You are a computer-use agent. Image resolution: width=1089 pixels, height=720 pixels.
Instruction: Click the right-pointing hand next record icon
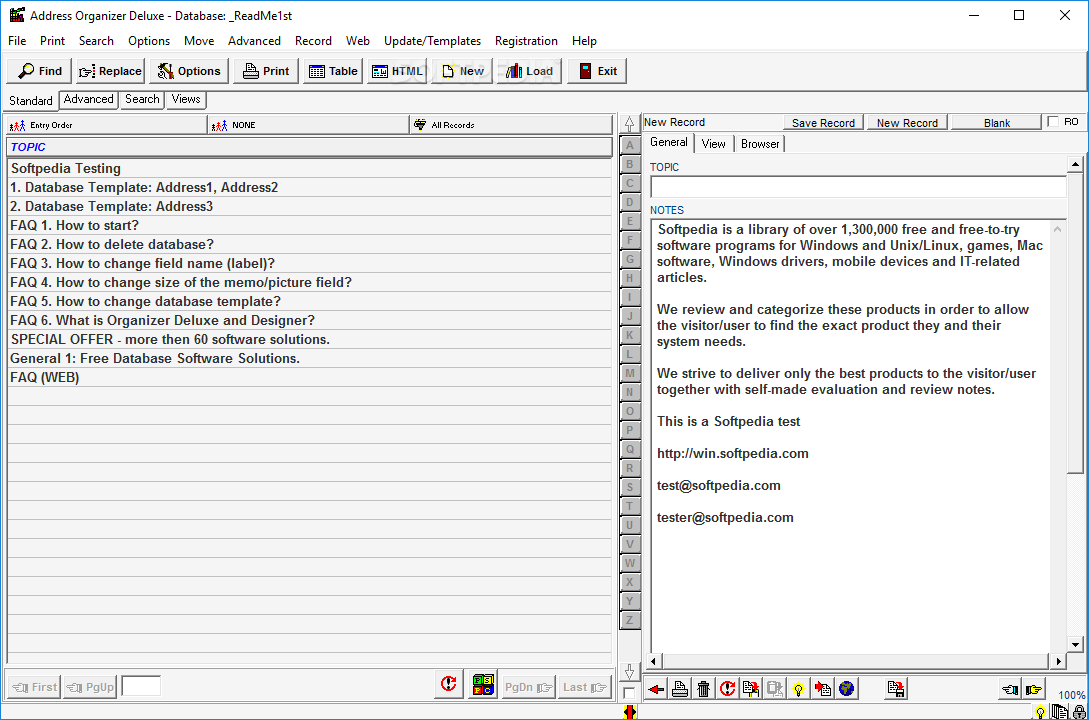pos(1033,689)
